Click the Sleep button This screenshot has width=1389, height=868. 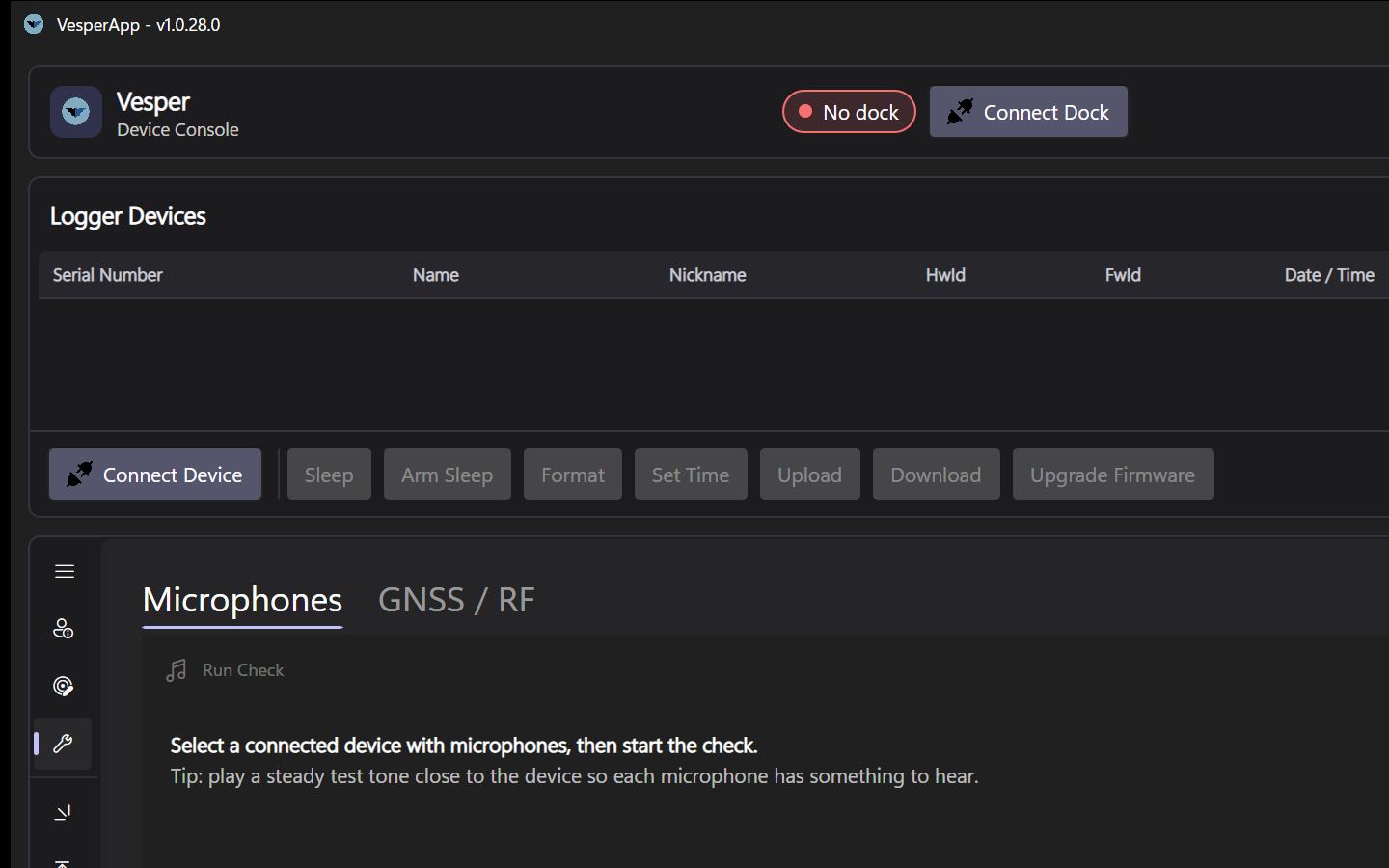point(329,475)
